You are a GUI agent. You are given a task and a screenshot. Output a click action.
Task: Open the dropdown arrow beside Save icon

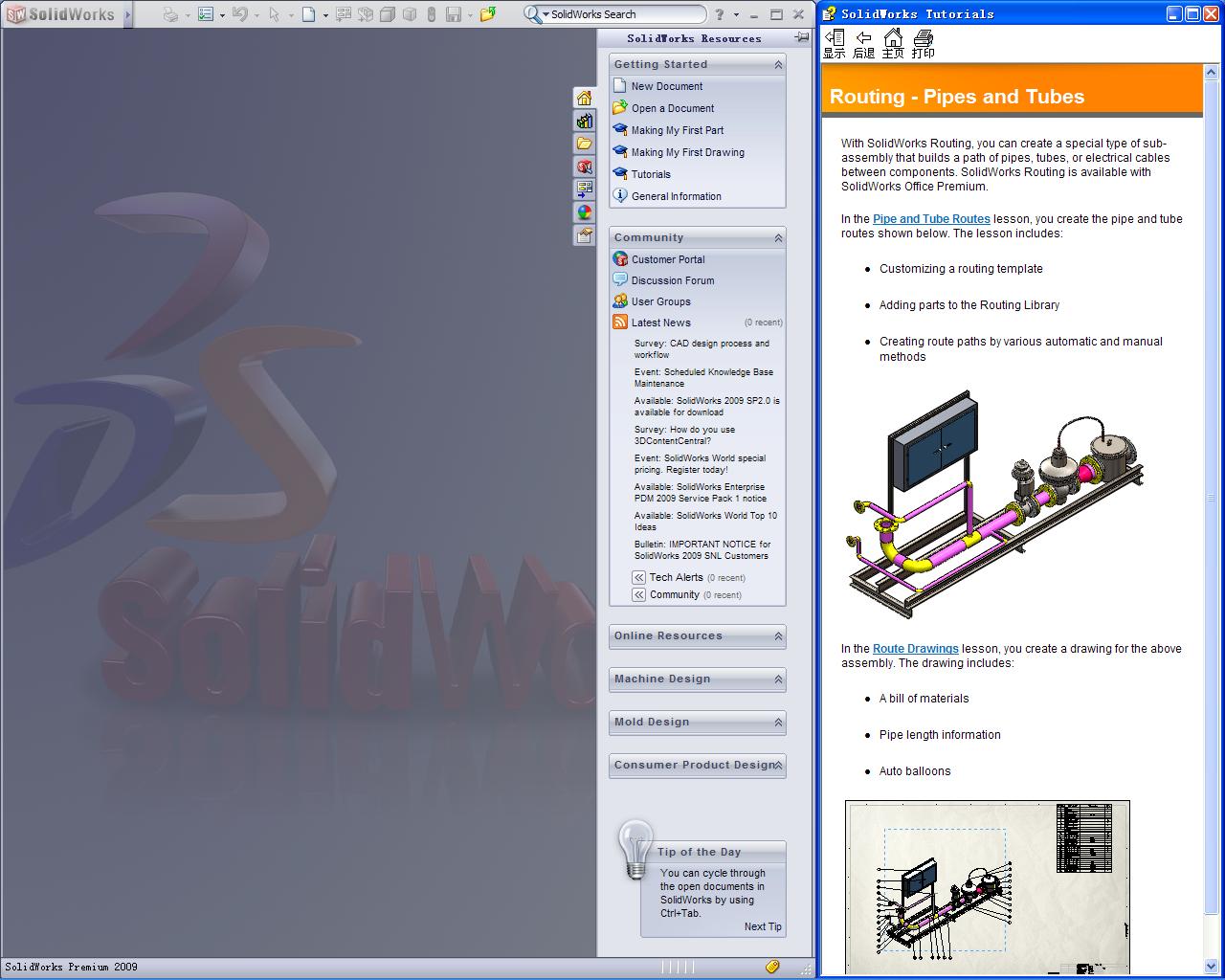[x=470, y=15]
